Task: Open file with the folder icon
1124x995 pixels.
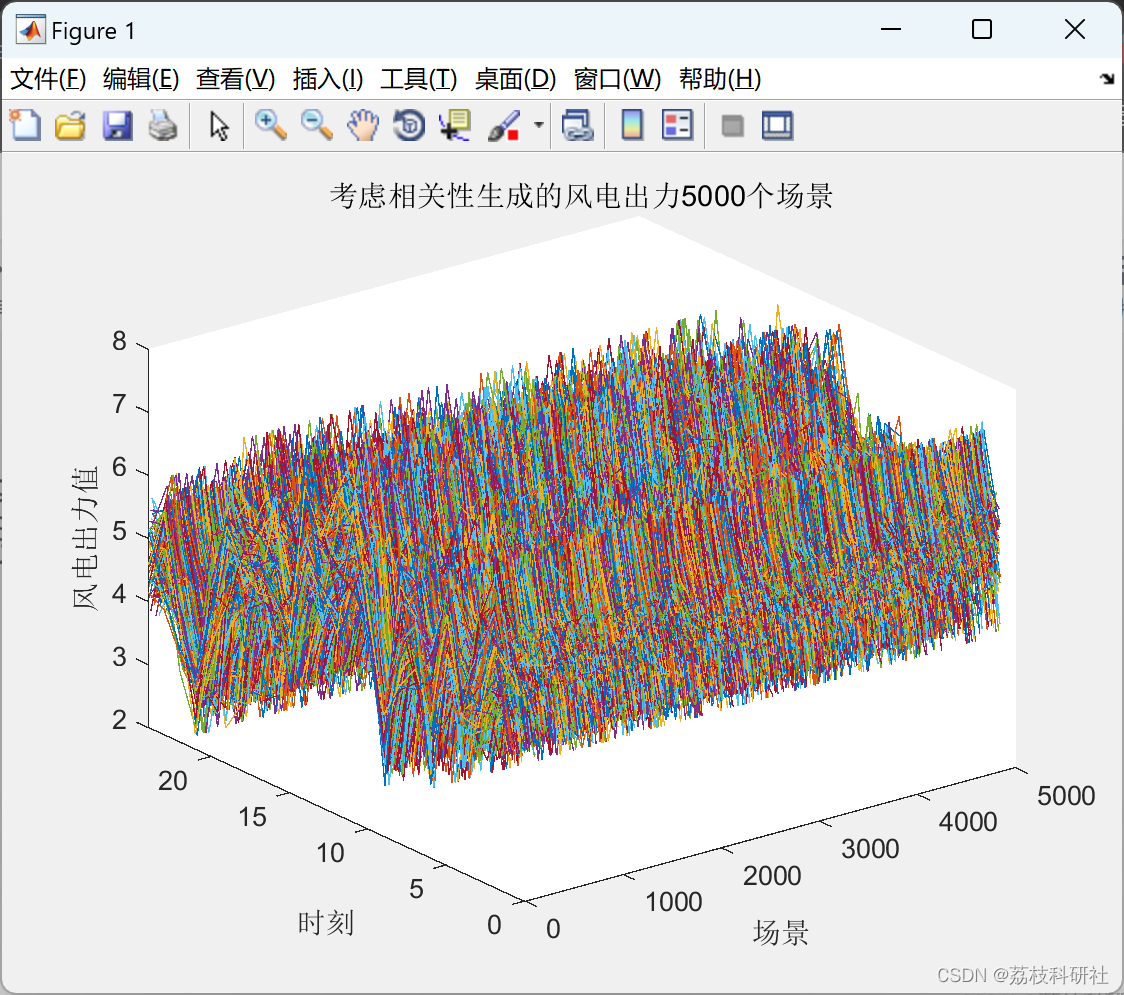Action: pos(70,125)
